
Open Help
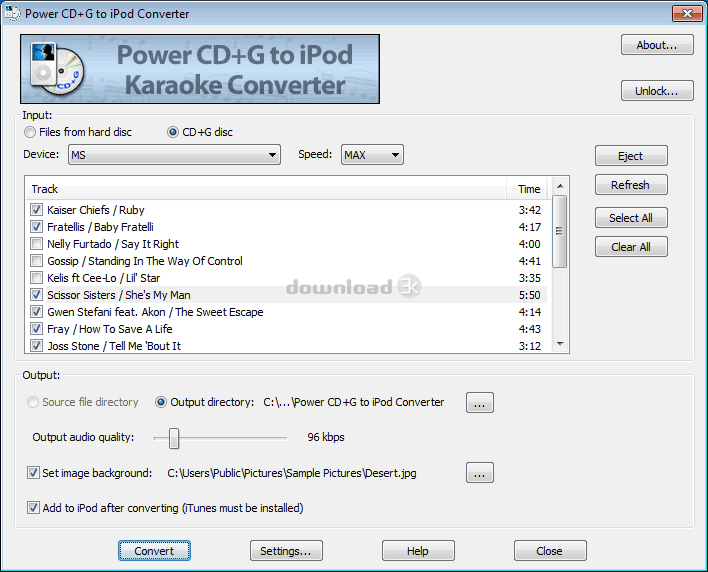(x=418, y=551)
